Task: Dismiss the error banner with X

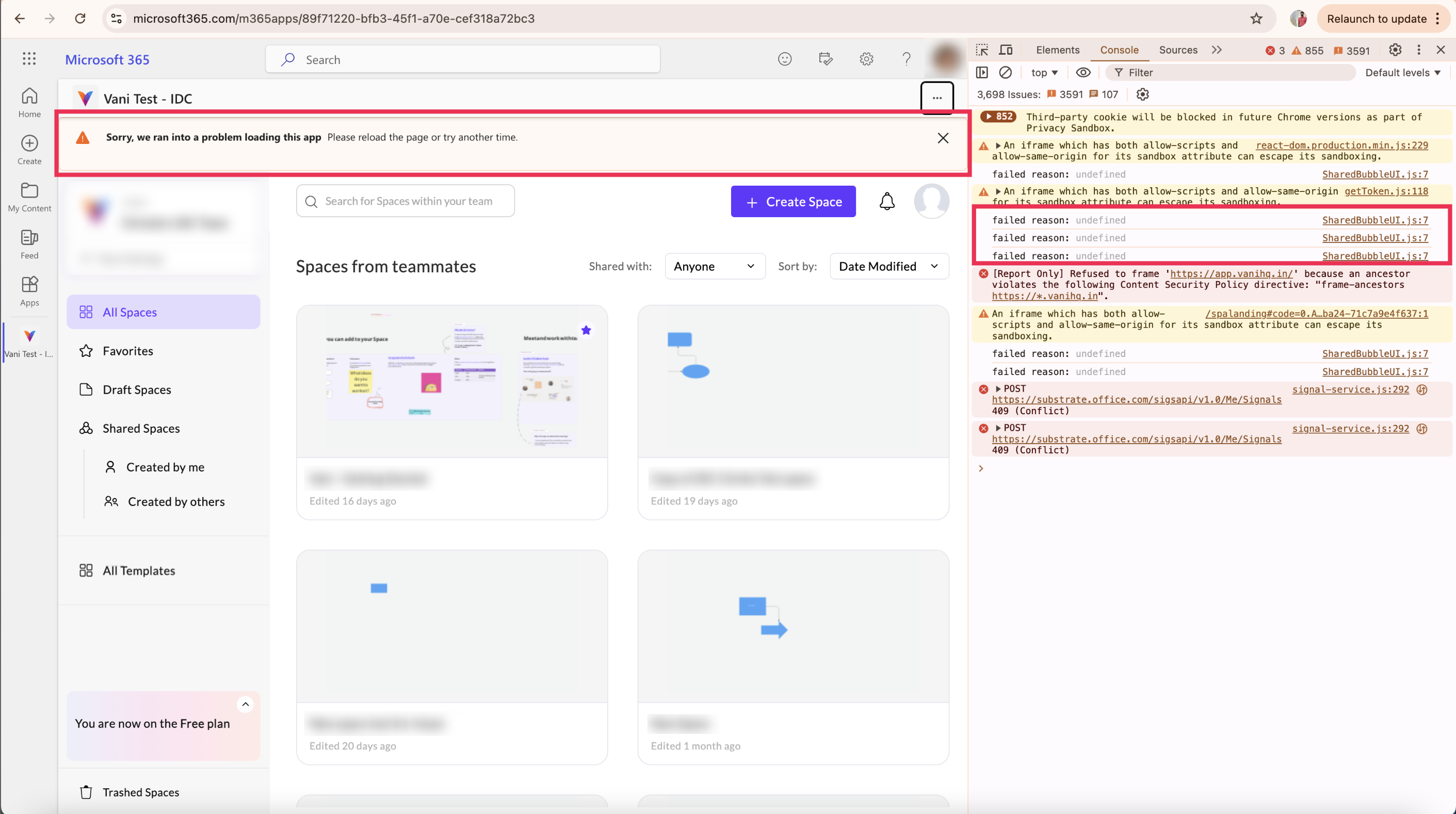Action: coord(943,138)
